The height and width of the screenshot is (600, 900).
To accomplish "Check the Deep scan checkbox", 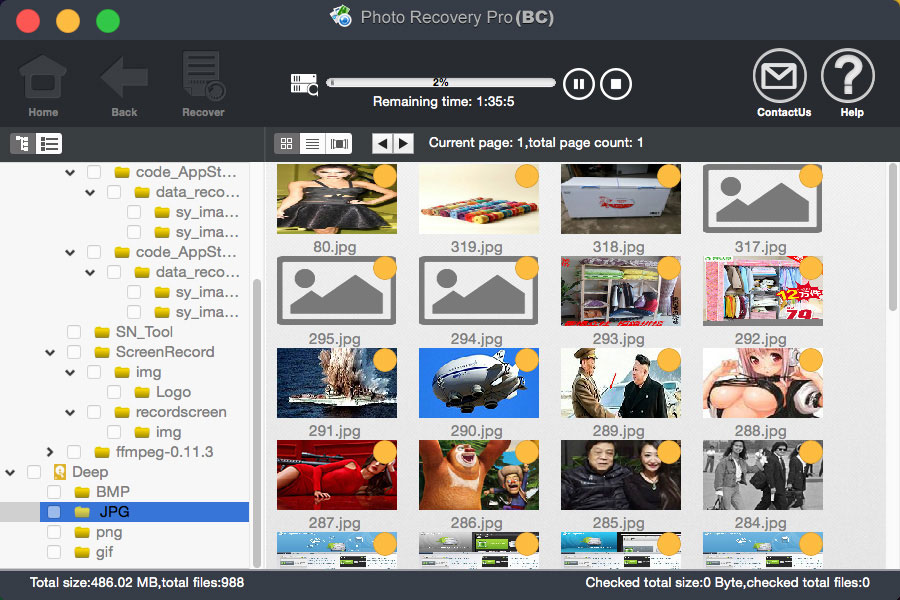I will pyautogui.click(x=34, y=472).
